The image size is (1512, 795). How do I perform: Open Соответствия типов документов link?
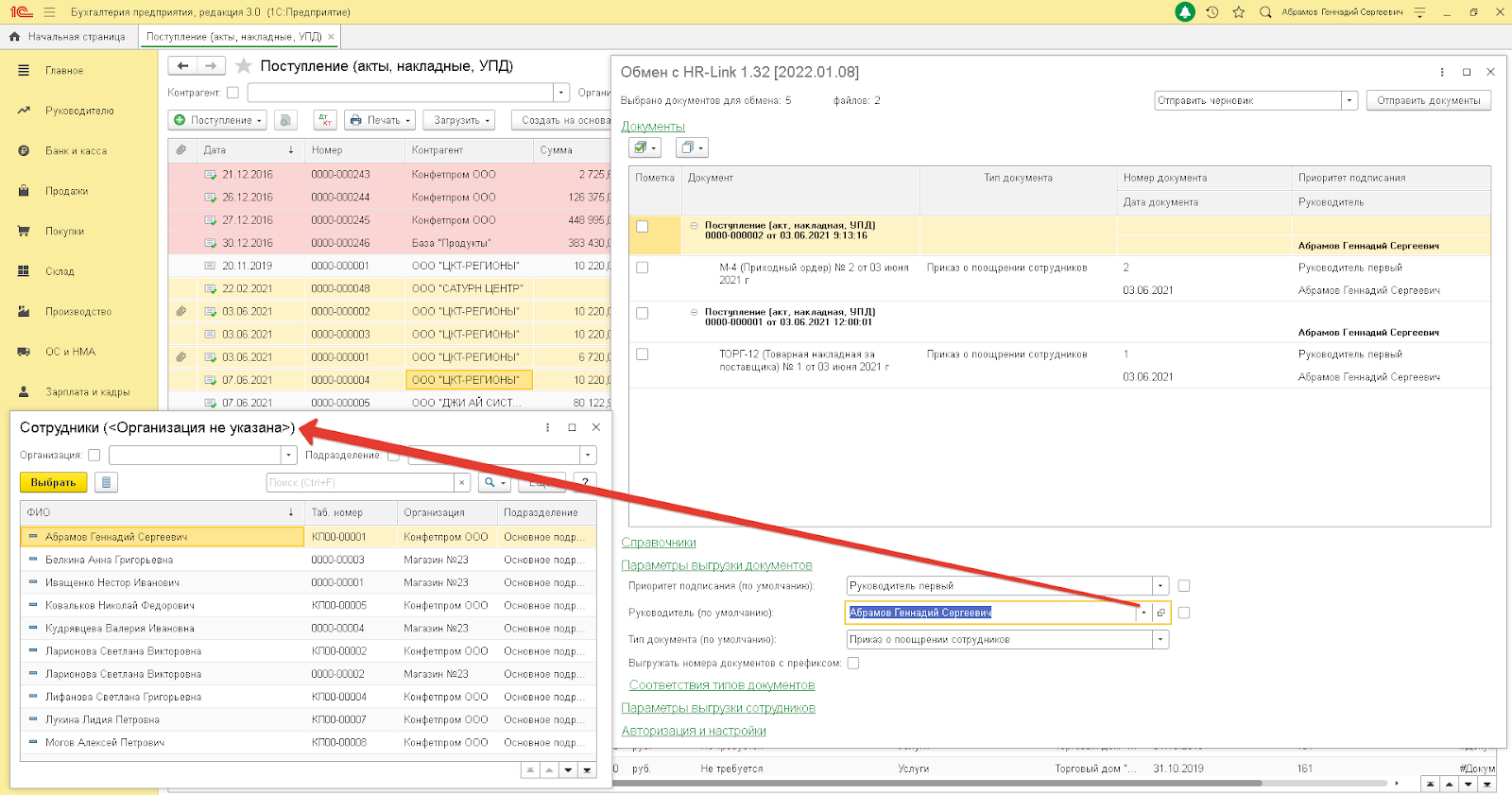[722, 685]
